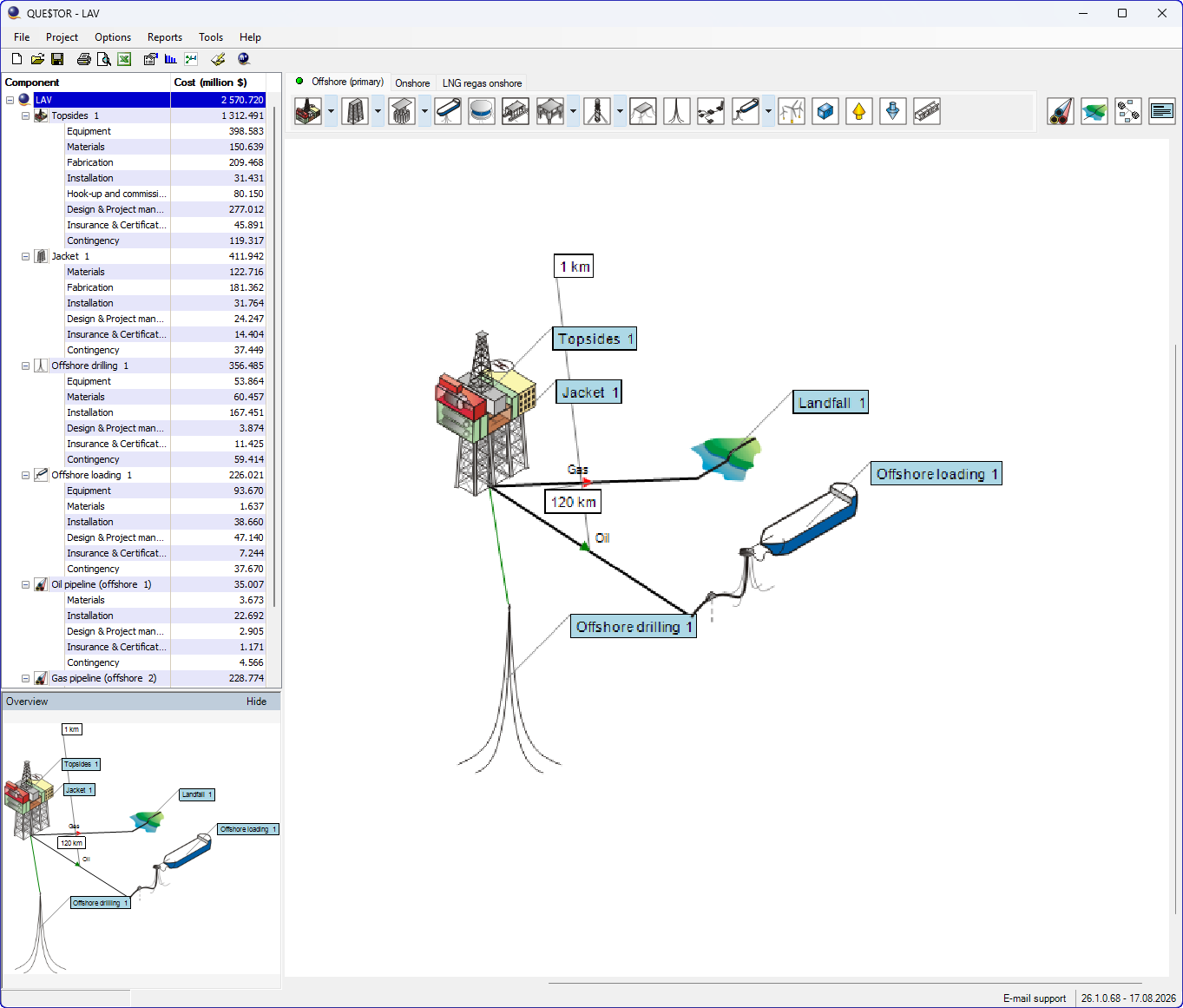1183x1008 pixels.
Task: Select the Topsides 1 label in the diagram
Action: pos(595,339)
